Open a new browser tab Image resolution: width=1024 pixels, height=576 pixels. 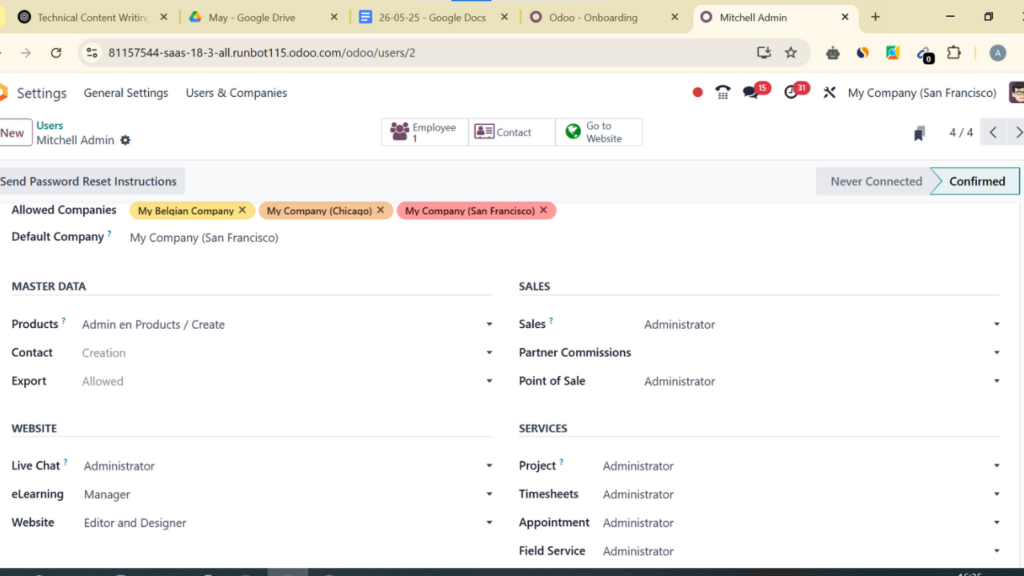[x=875, y=18]
